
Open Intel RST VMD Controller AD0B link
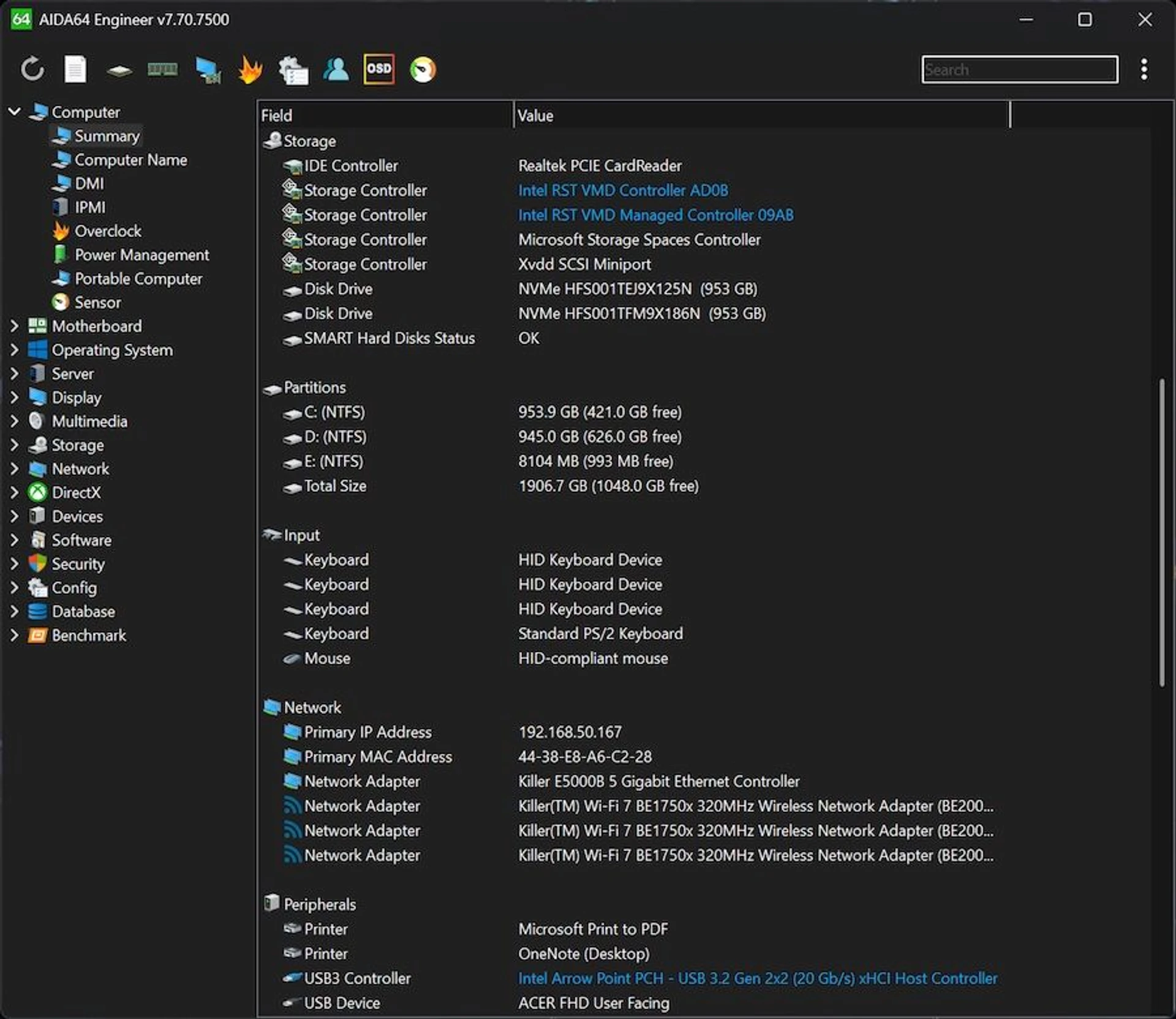623,190
